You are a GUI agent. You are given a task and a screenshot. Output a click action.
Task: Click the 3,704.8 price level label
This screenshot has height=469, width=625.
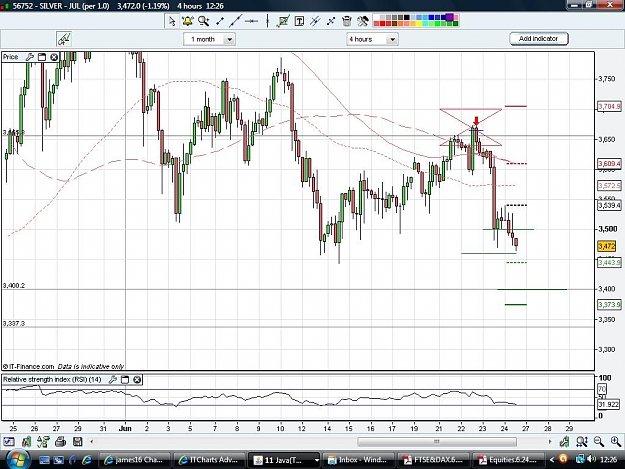(x=609, y=106)
